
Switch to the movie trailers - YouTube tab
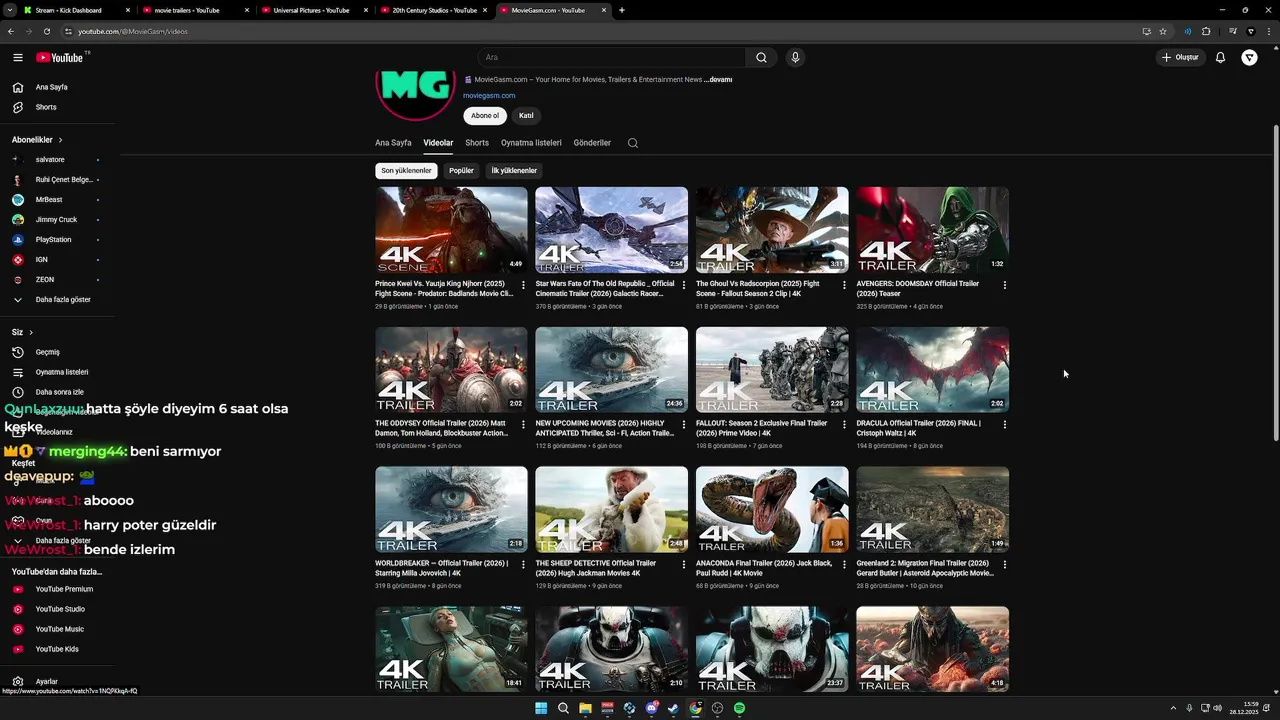[x=194, y=10]
